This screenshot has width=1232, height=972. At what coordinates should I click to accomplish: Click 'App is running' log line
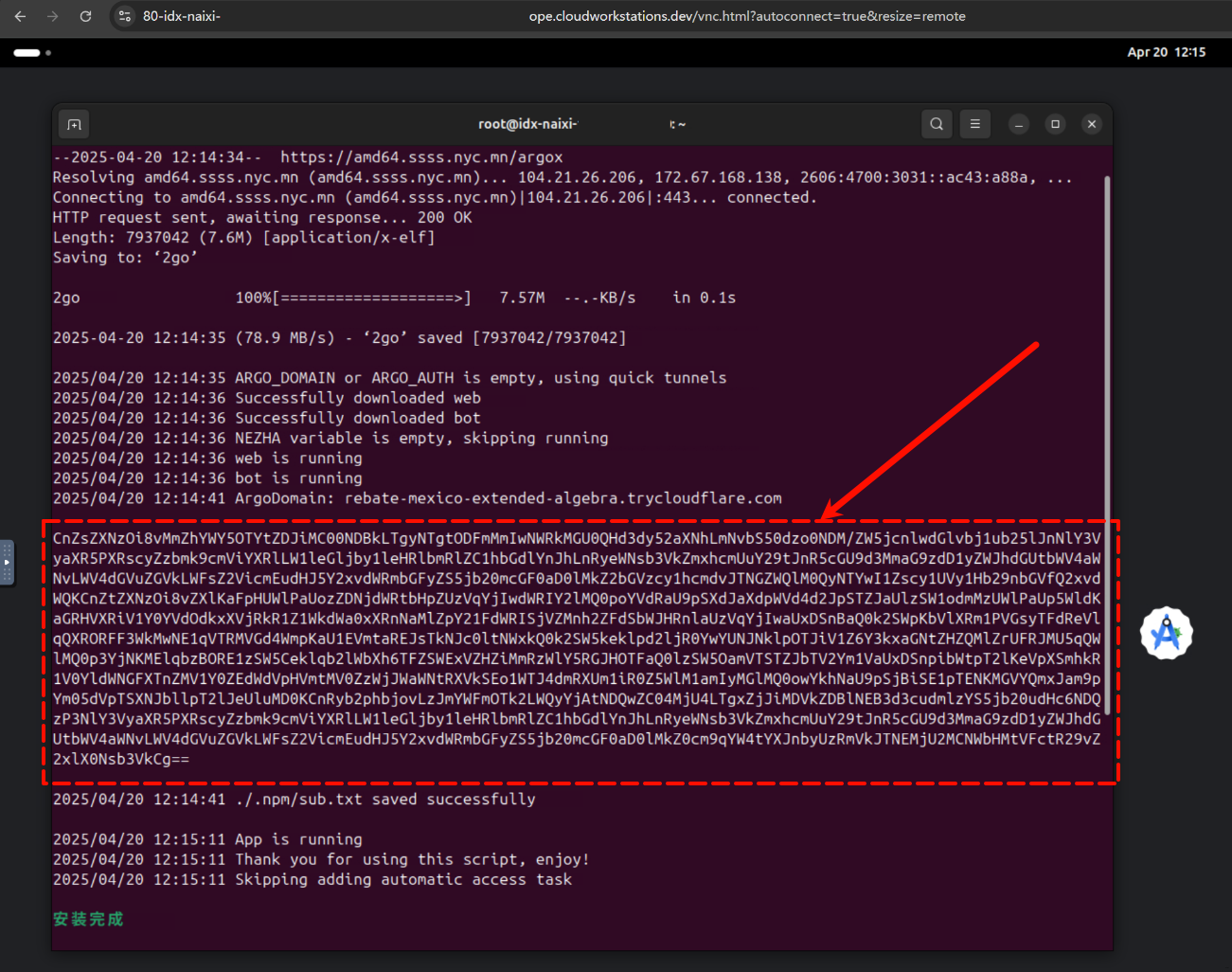207,839
